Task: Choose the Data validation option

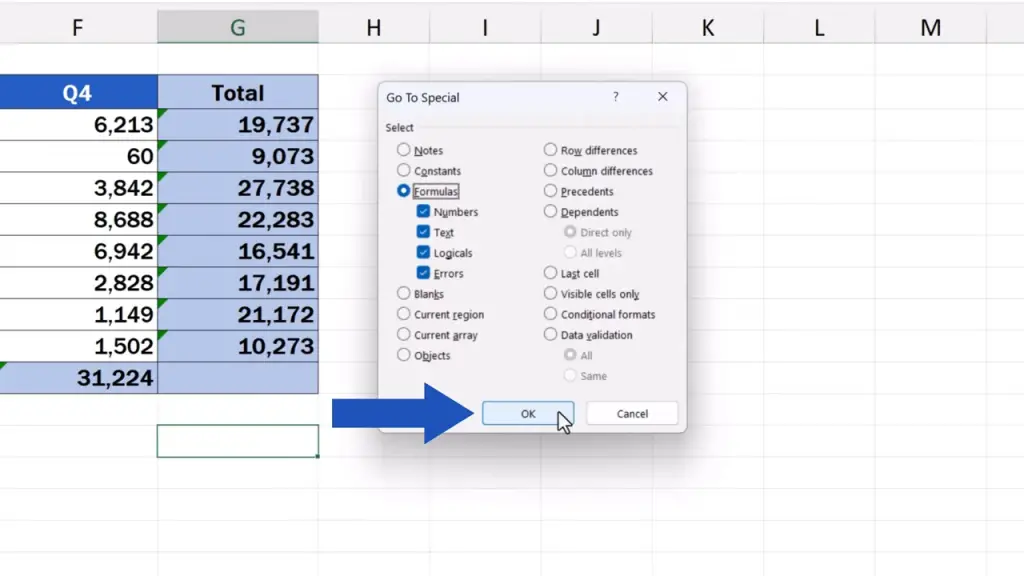Action: [x=551, y=335]
